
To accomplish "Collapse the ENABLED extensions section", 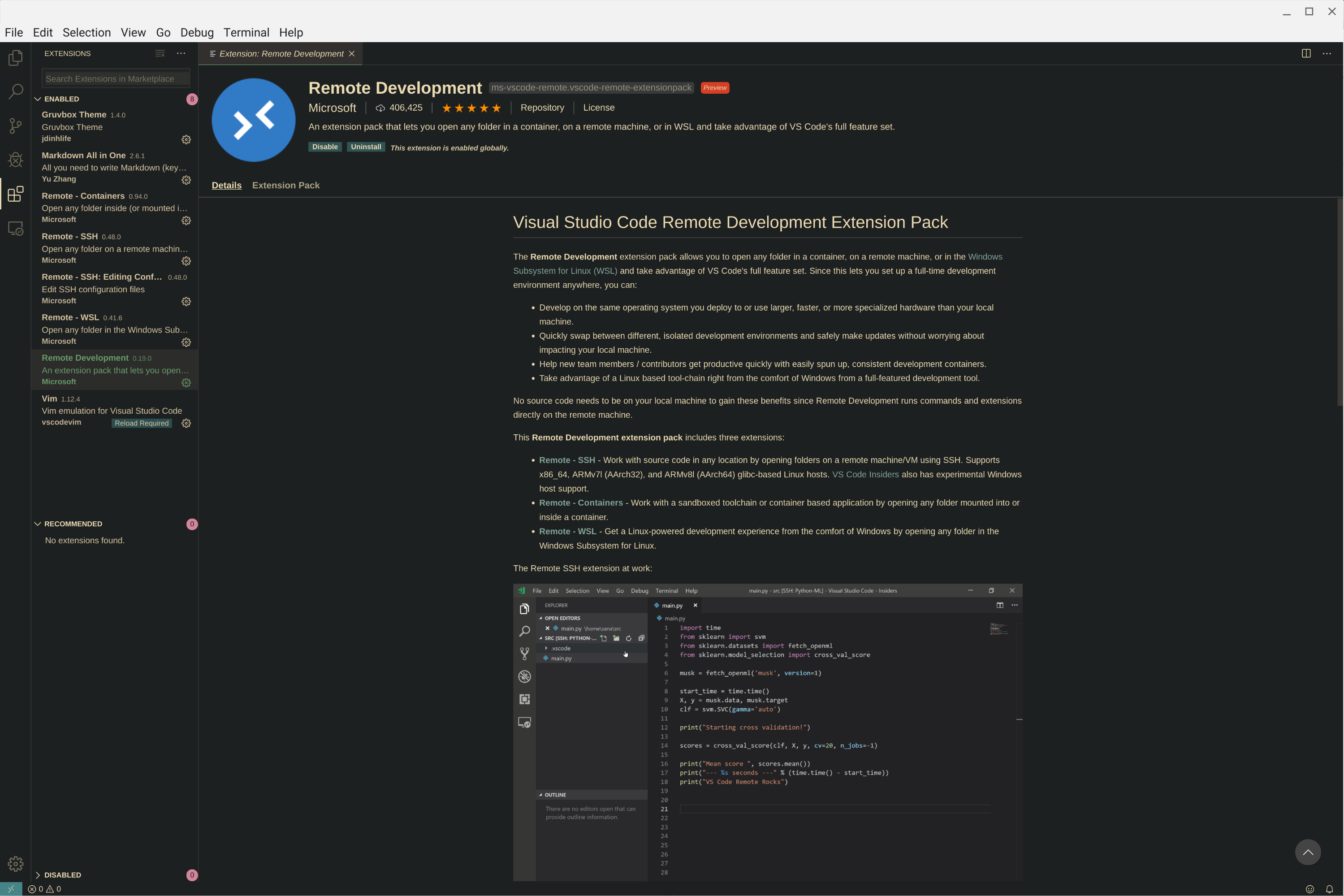I will click(x=38, y=98).
